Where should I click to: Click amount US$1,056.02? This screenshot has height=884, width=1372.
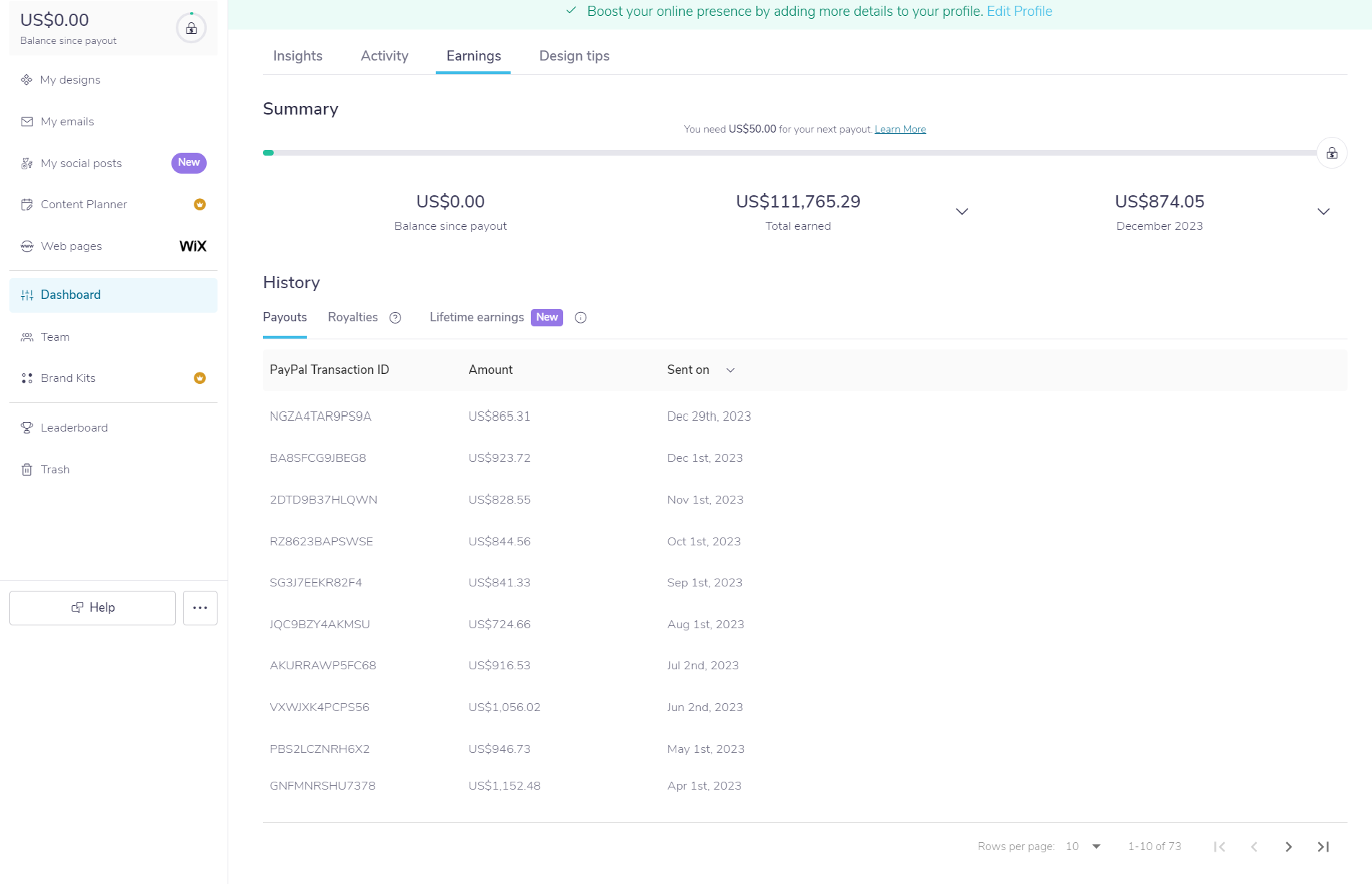[x=504, y=707]
